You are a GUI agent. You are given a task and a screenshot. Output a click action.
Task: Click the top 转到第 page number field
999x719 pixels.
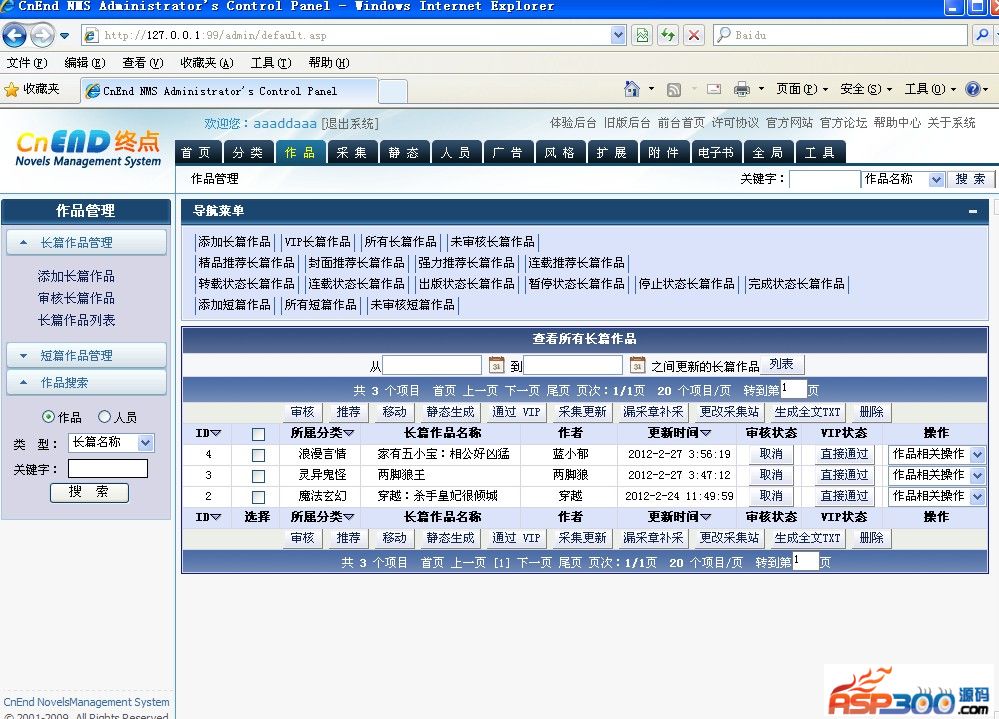[x=793, y=388]
